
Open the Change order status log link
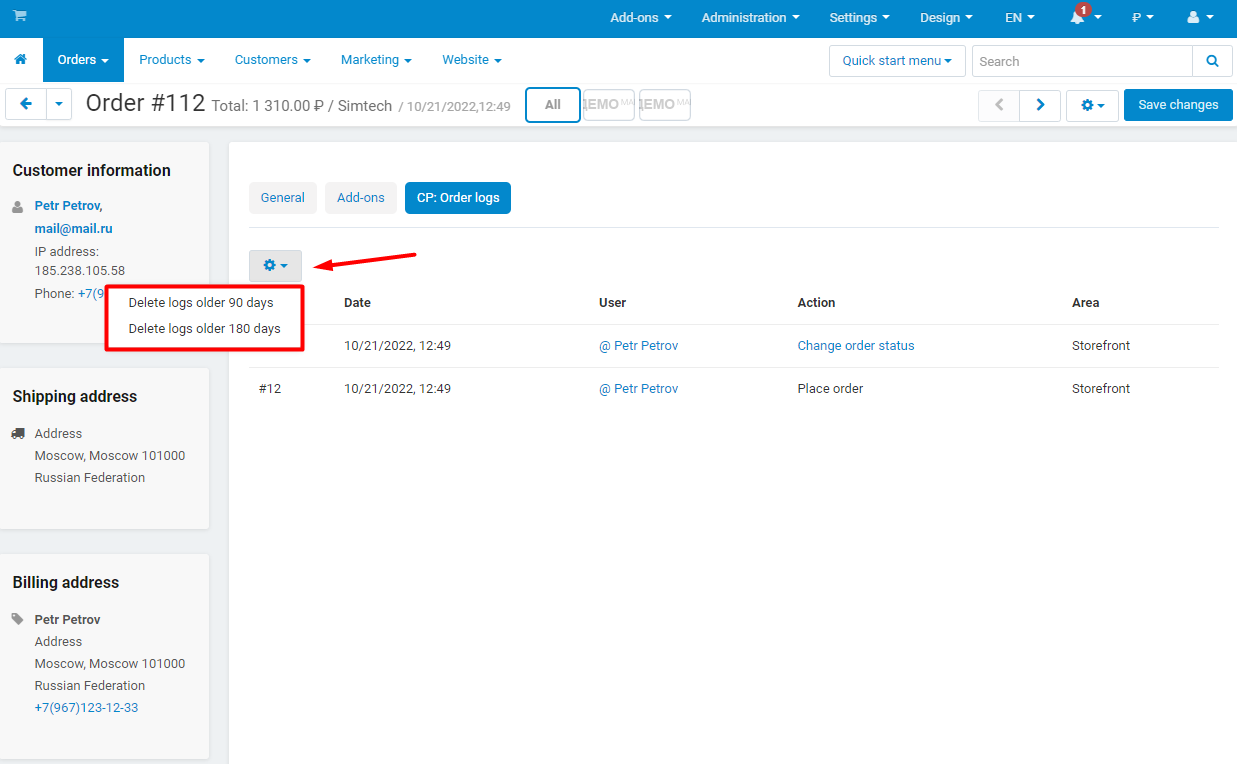tap(856, 346)
